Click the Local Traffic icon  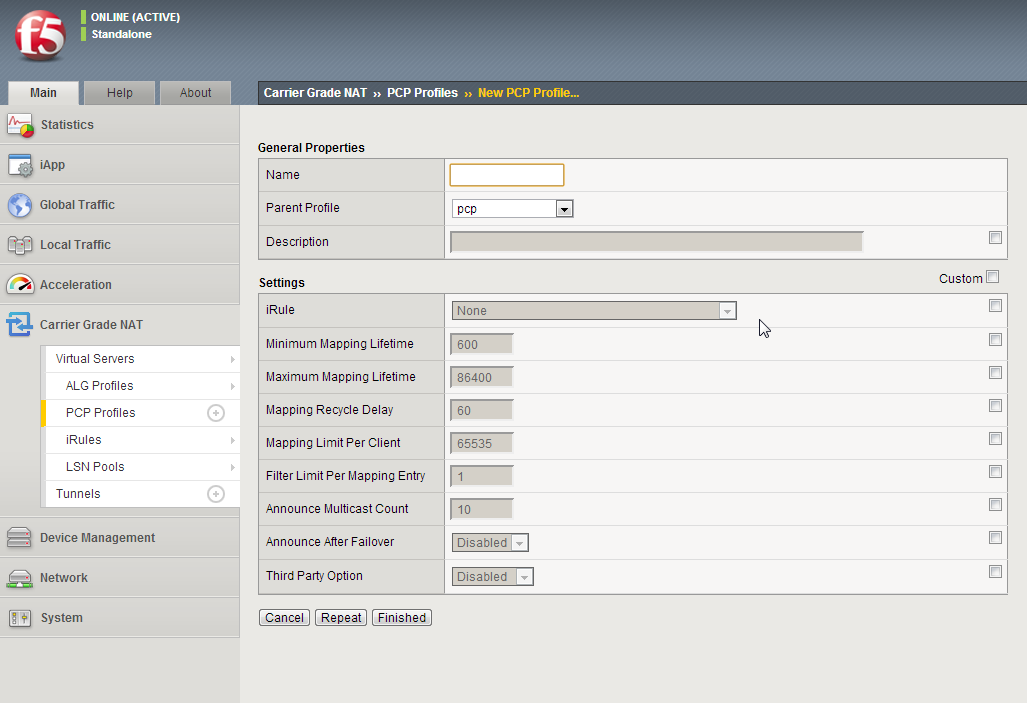20,245
